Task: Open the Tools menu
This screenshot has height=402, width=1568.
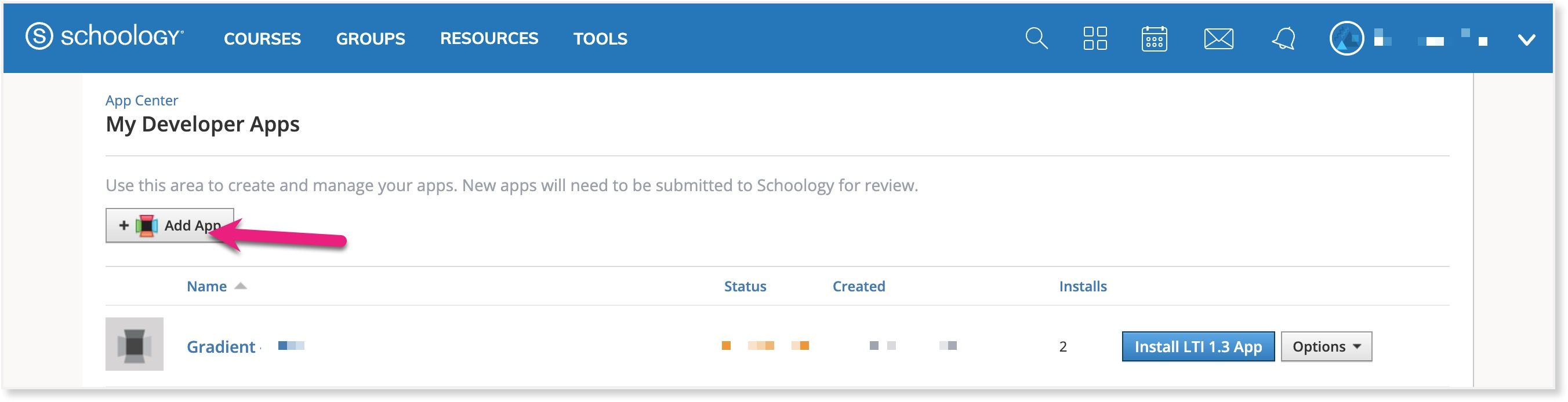Action: (x=600, y=38)
